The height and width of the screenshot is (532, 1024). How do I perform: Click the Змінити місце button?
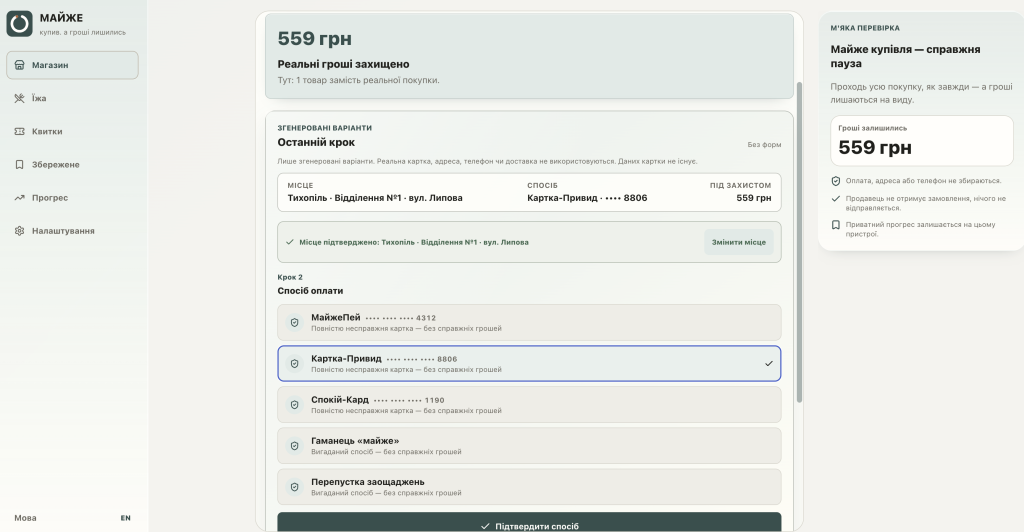click(739, 242)
